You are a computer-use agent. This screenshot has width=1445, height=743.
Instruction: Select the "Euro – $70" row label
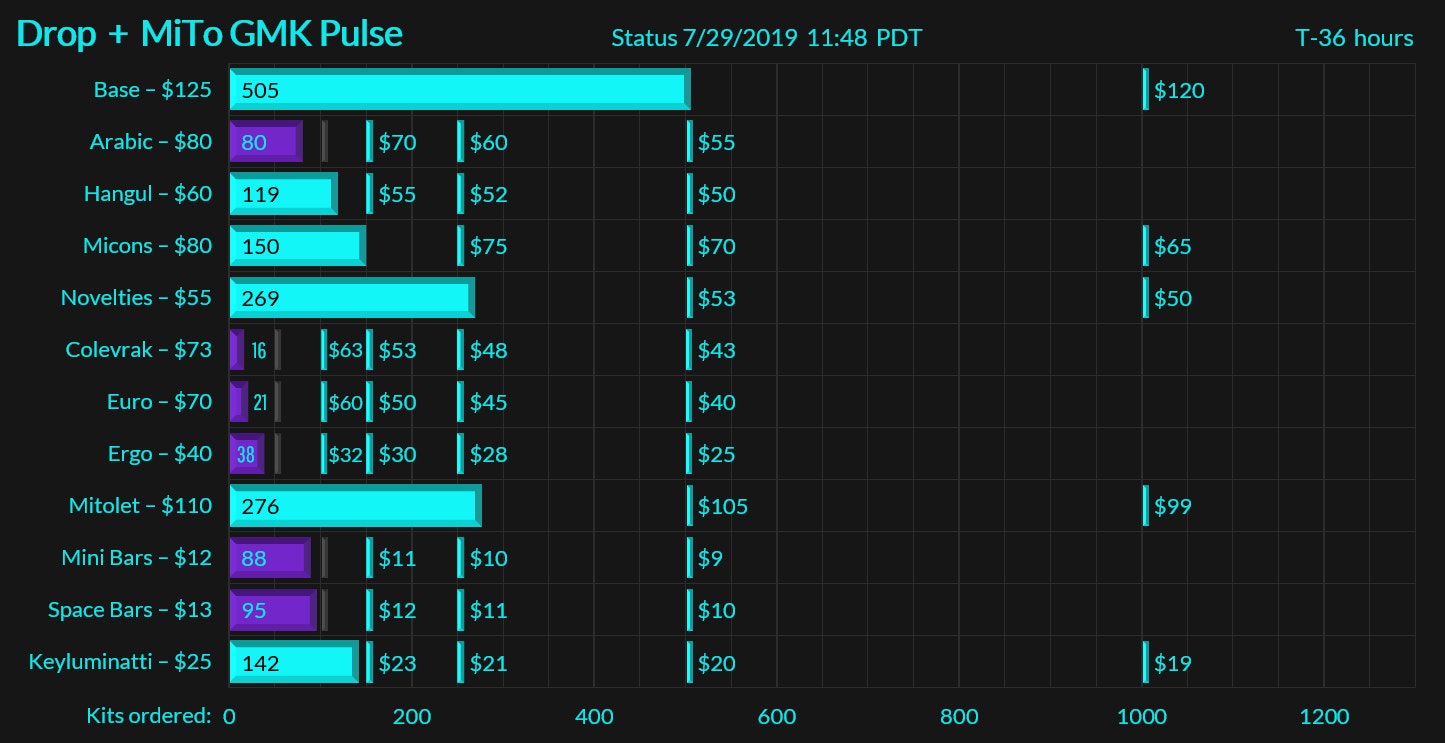tap(159, 402)
